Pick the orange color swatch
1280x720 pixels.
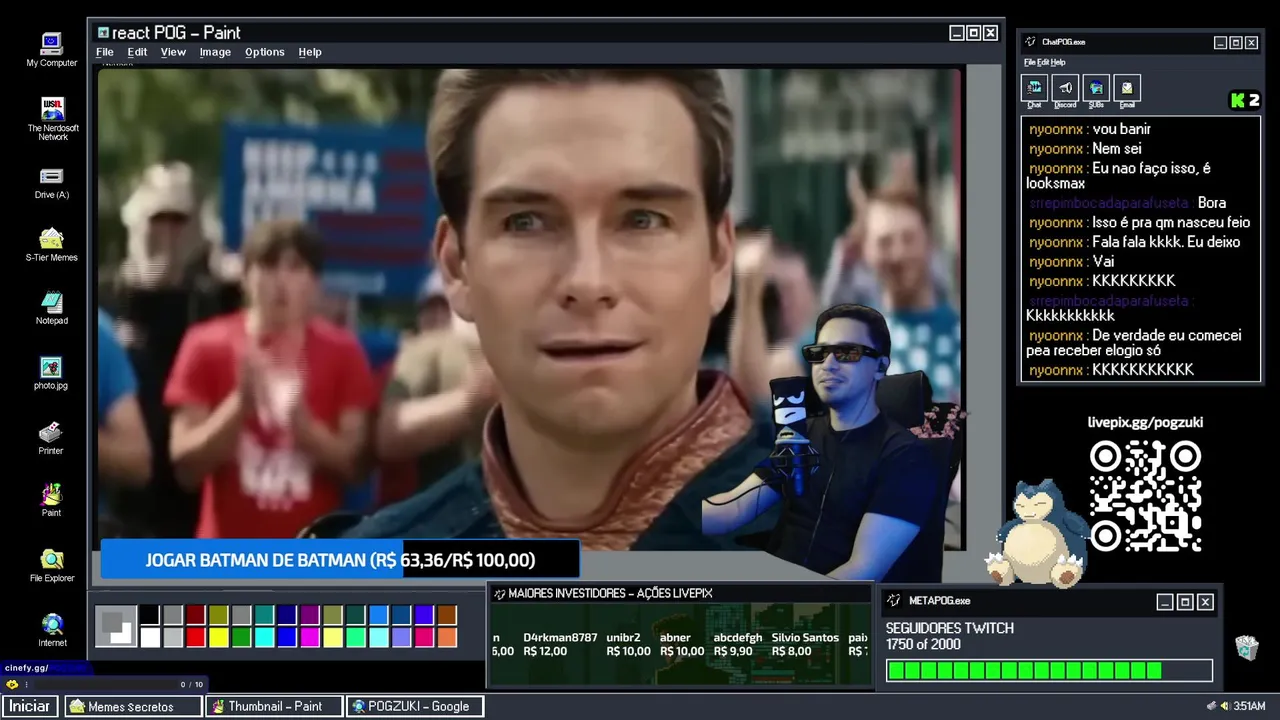pos(447,637)
